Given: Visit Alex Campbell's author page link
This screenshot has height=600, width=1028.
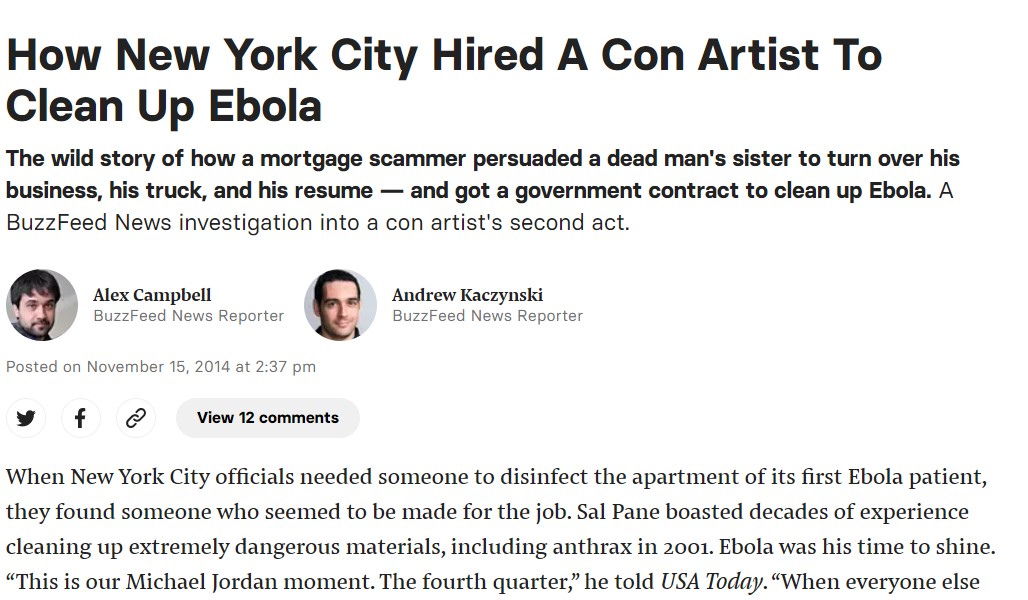Looking at the screenshot, I should (x=152, y=295).
